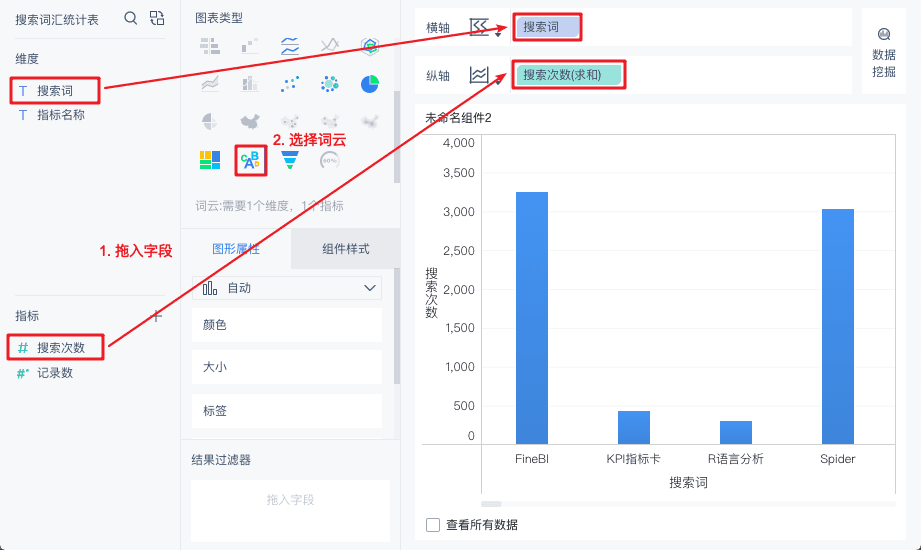The width and height of the screenshot is (921, 550).
Task: Click the switch-table icon next to search
Action: (x=157, y=18)
